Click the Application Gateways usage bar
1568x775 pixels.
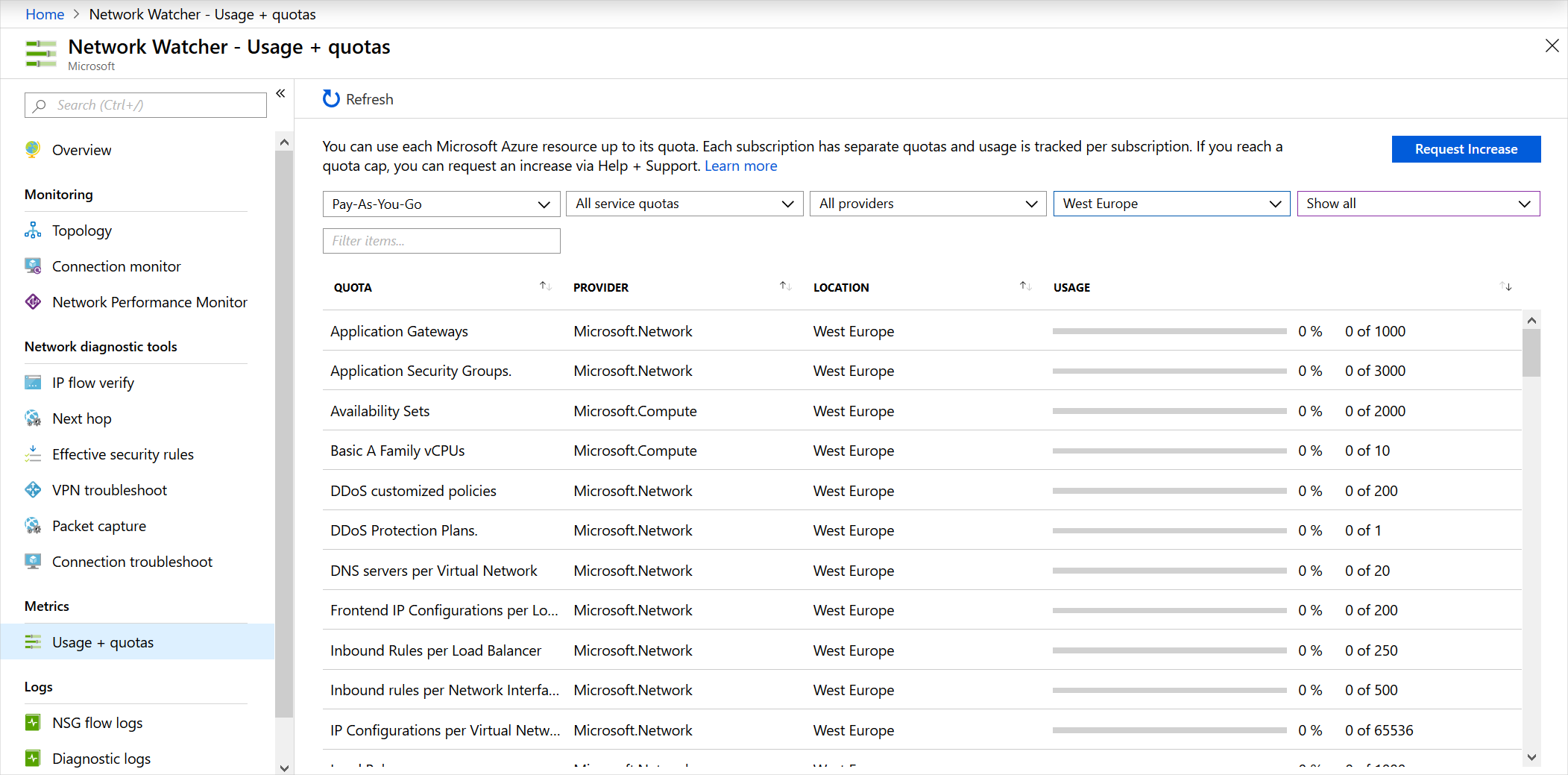[x=1169, y=331]
